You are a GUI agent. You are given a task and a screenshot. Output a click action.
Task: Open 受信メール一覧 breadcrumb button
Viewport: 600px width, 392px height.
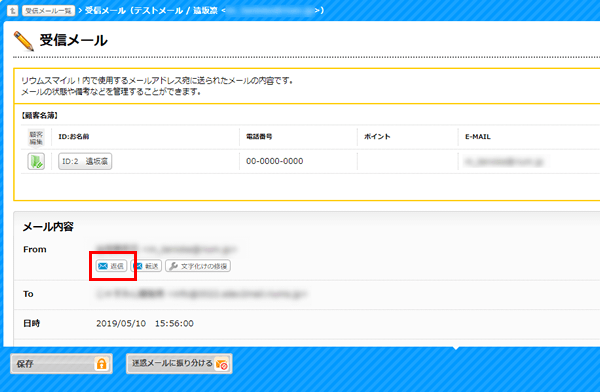pyautogui.click(x=48, y=11)
